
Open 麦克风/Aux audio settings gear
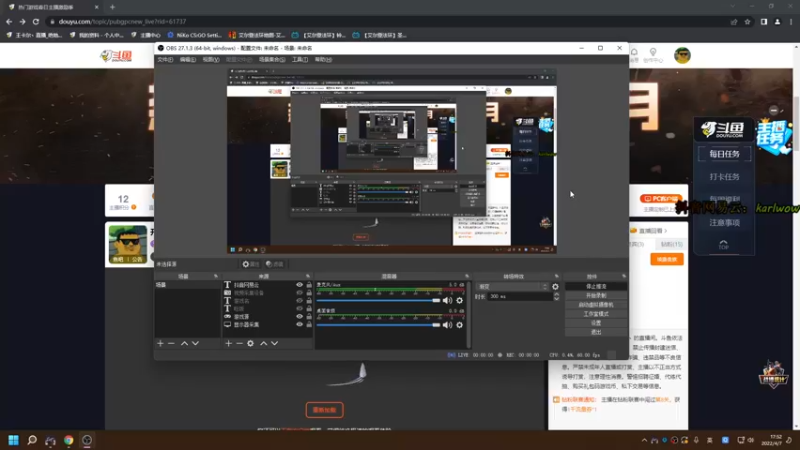point(460,301)
